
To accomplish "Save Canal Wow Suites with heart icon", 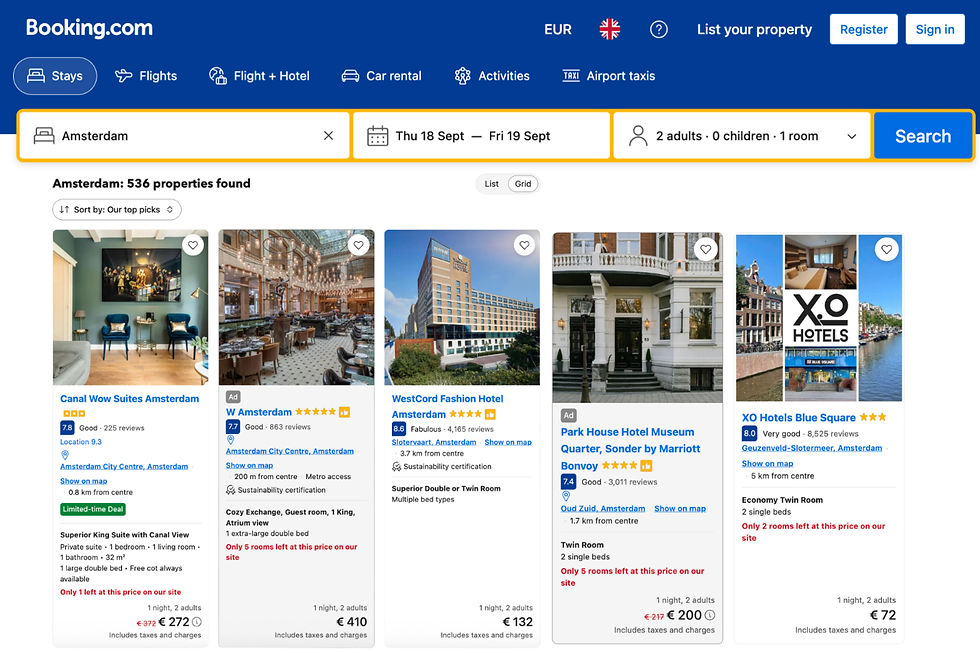I will 193,246.
